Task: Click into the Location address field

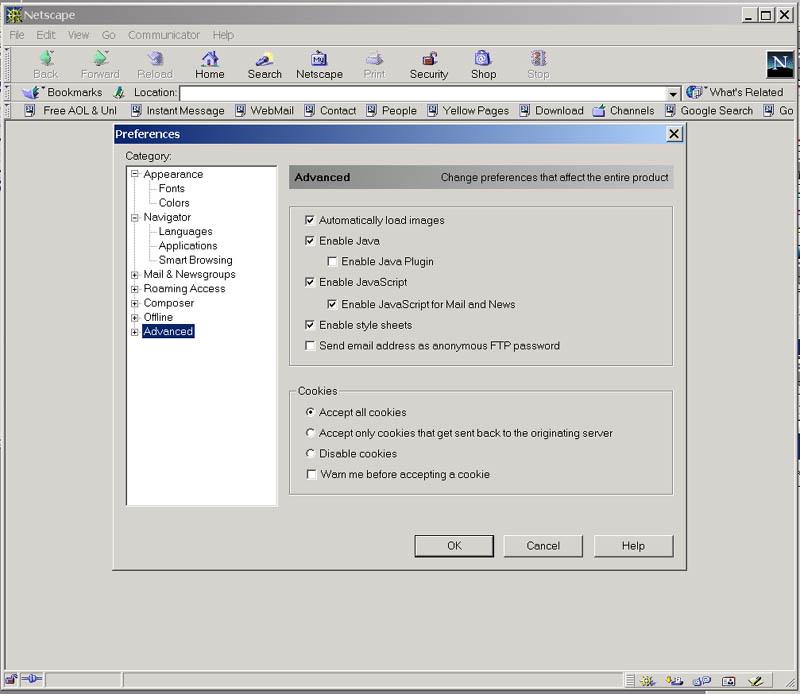Action: click(x=423, y=93)
